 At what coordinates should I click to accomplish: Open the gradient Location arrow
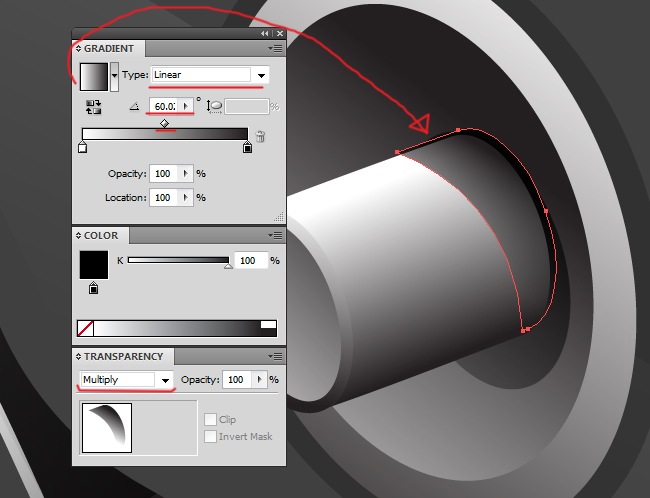pos(186,197)
